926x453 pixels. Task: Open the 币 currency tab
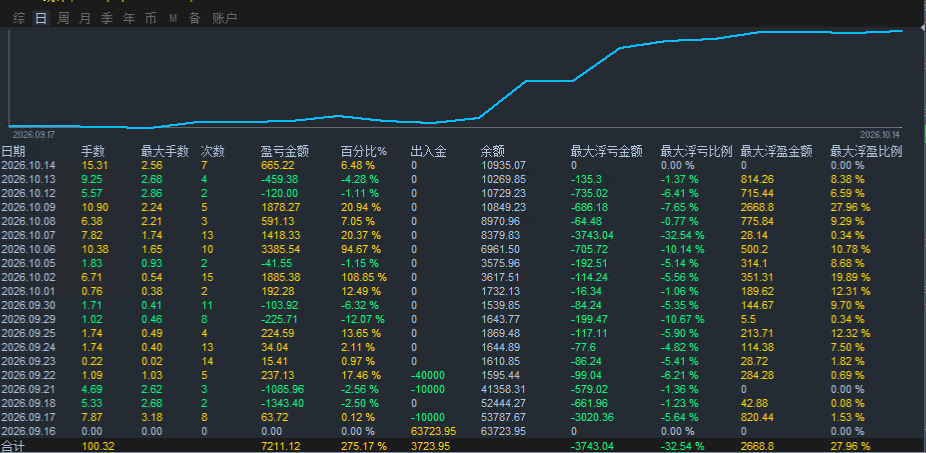(x=151, y=18)
